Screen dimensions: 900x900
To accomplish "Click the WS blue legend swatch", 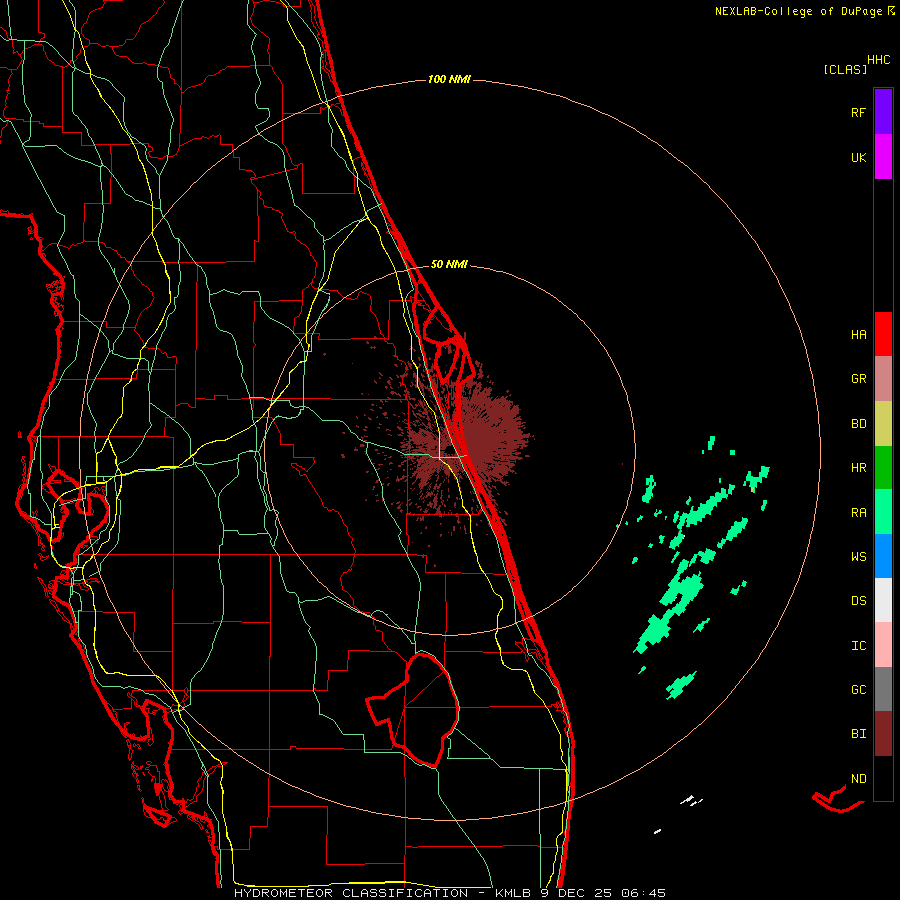I will point(883,556).
